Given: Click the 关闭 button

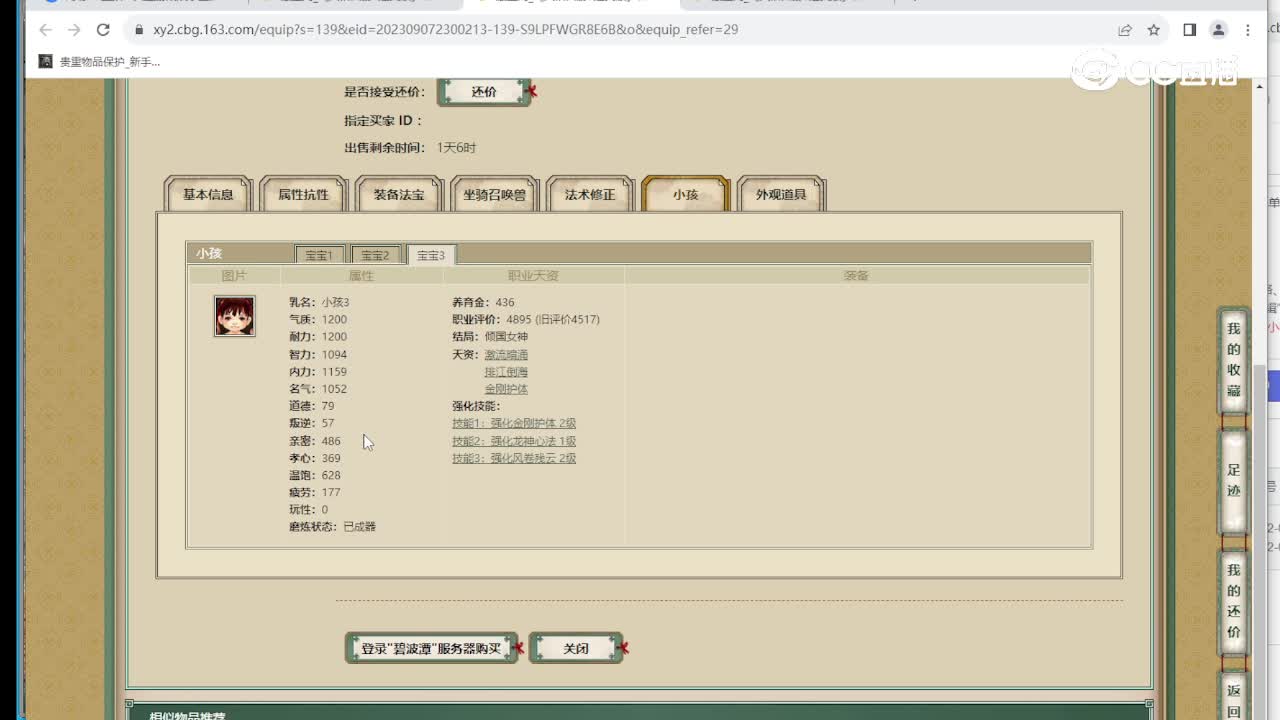Looking at the screenshot, I should tap(576, 648).
